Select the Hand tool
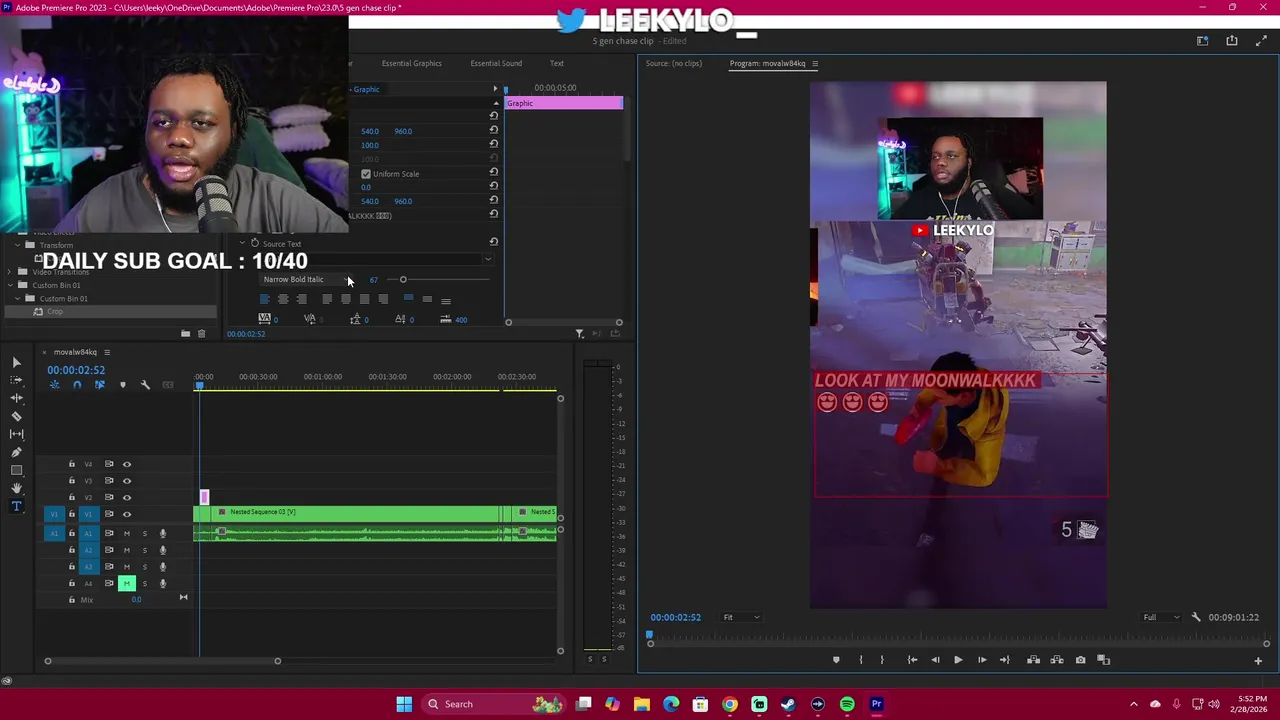 click(x=16, y=488)
